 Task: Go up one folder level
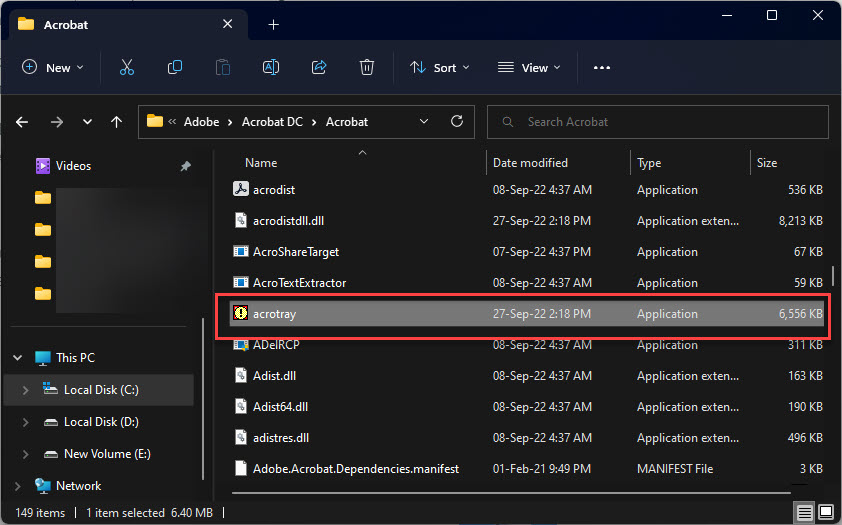point(116,122)
